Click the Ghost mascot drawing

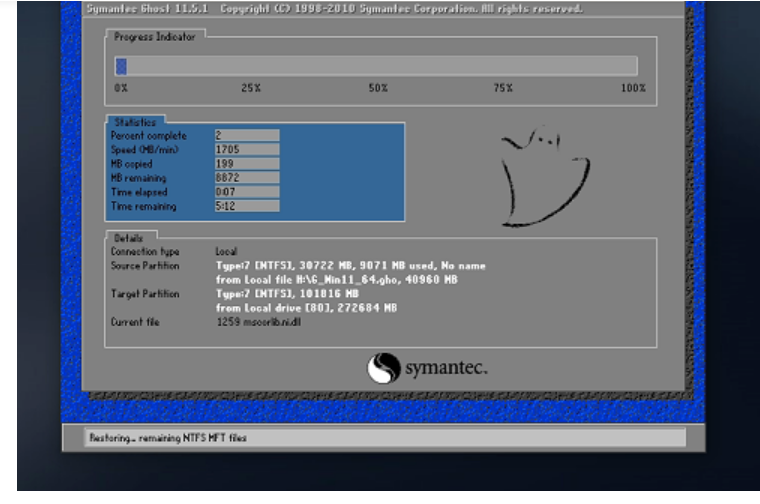pyautogui.click(x=545, y=177)
